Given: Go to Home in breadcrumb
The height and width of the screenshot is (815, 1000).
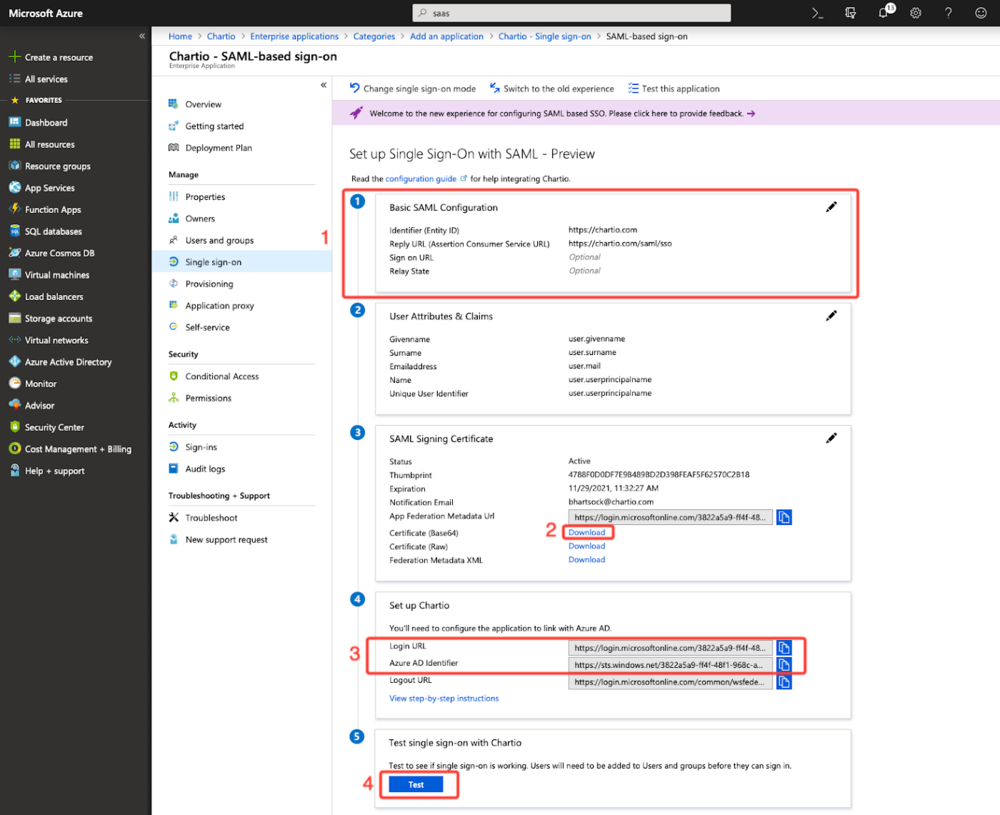Looking at the screenshot, I should point(180,36).
